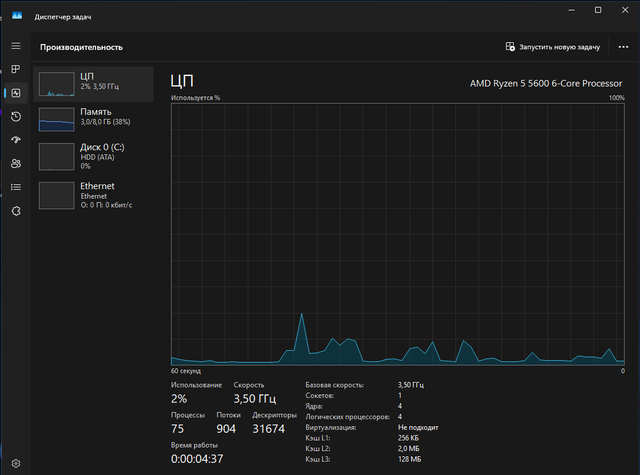Click the processes count '75'

178,429
